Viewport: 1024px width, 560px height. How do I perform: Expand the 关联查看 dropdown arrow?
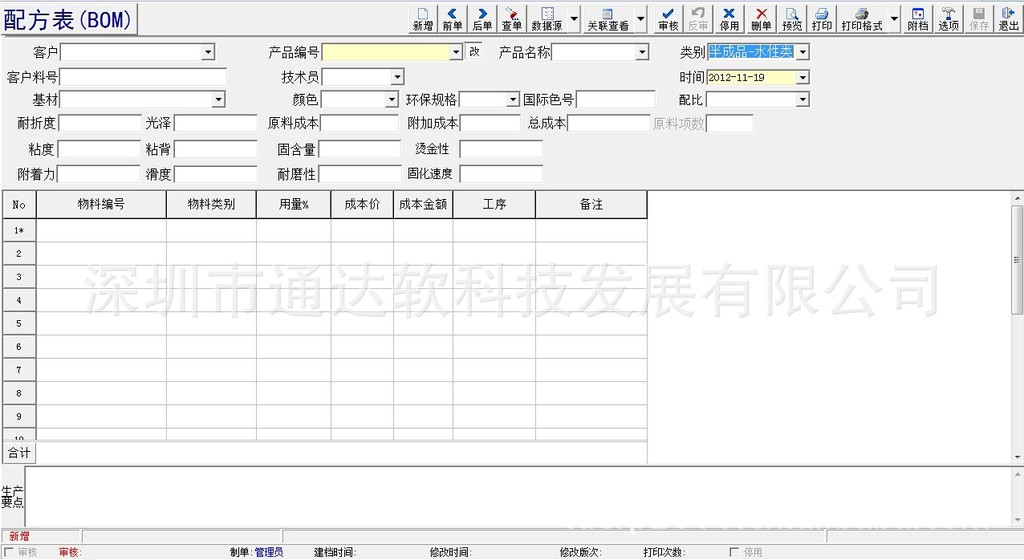coord(641,19)
